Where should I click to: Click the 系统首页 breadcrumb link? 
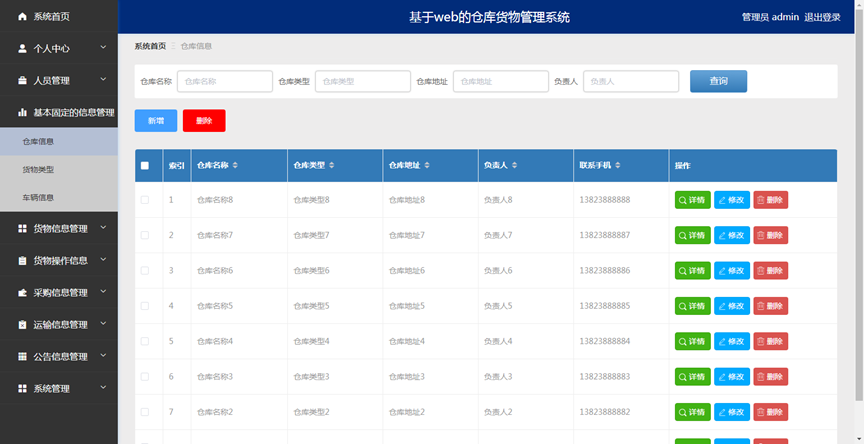click(x=150, y=46)
